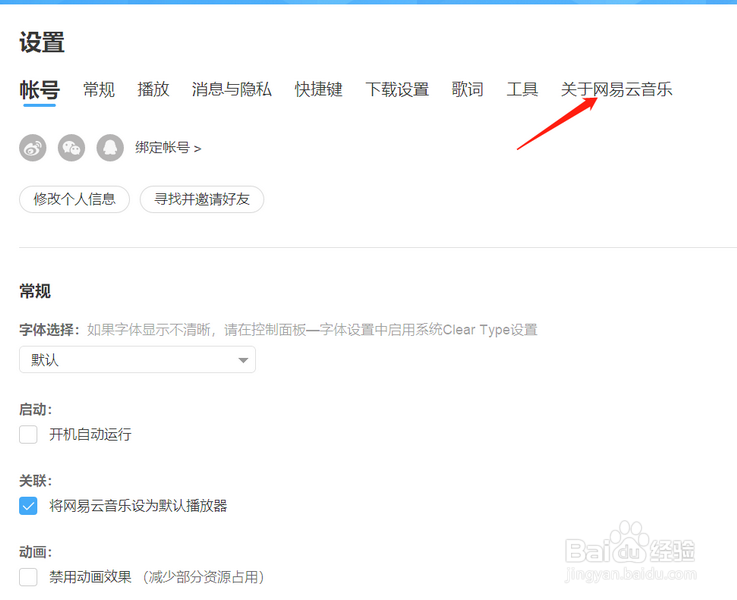Click the 字体选择 label text
The width and height of the screenshot is (737, 600).
pyautogui.click(x=50, y=330)
